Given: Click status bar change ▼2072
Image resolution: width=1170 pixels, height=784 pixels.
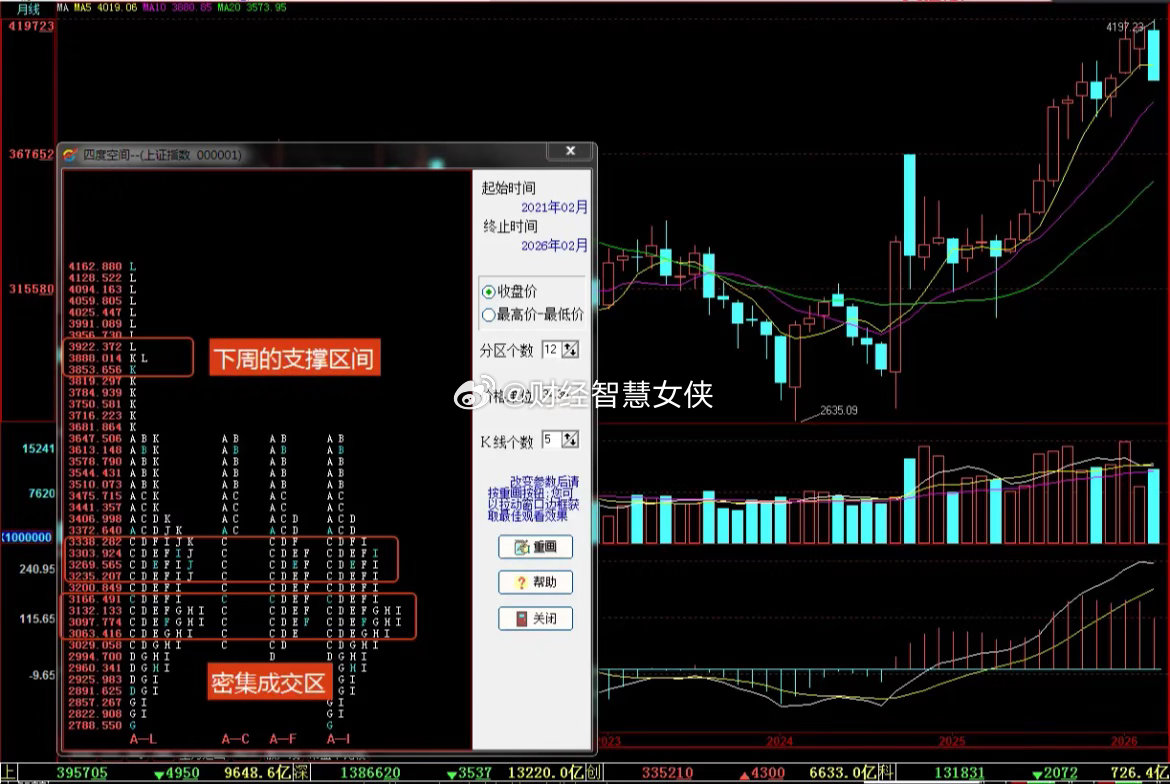Looking at the screenshot, I should point(1054,773).
